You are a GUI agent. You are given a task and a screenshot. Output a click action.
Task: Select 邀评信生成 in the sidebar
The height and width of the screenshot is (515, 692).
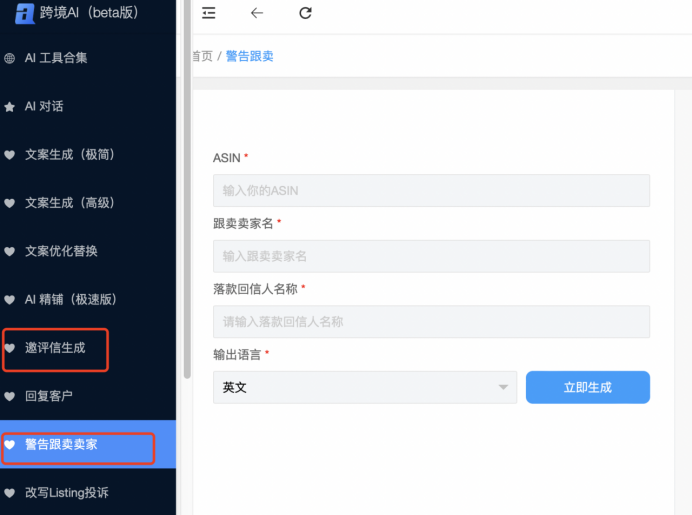click(55, 348)
